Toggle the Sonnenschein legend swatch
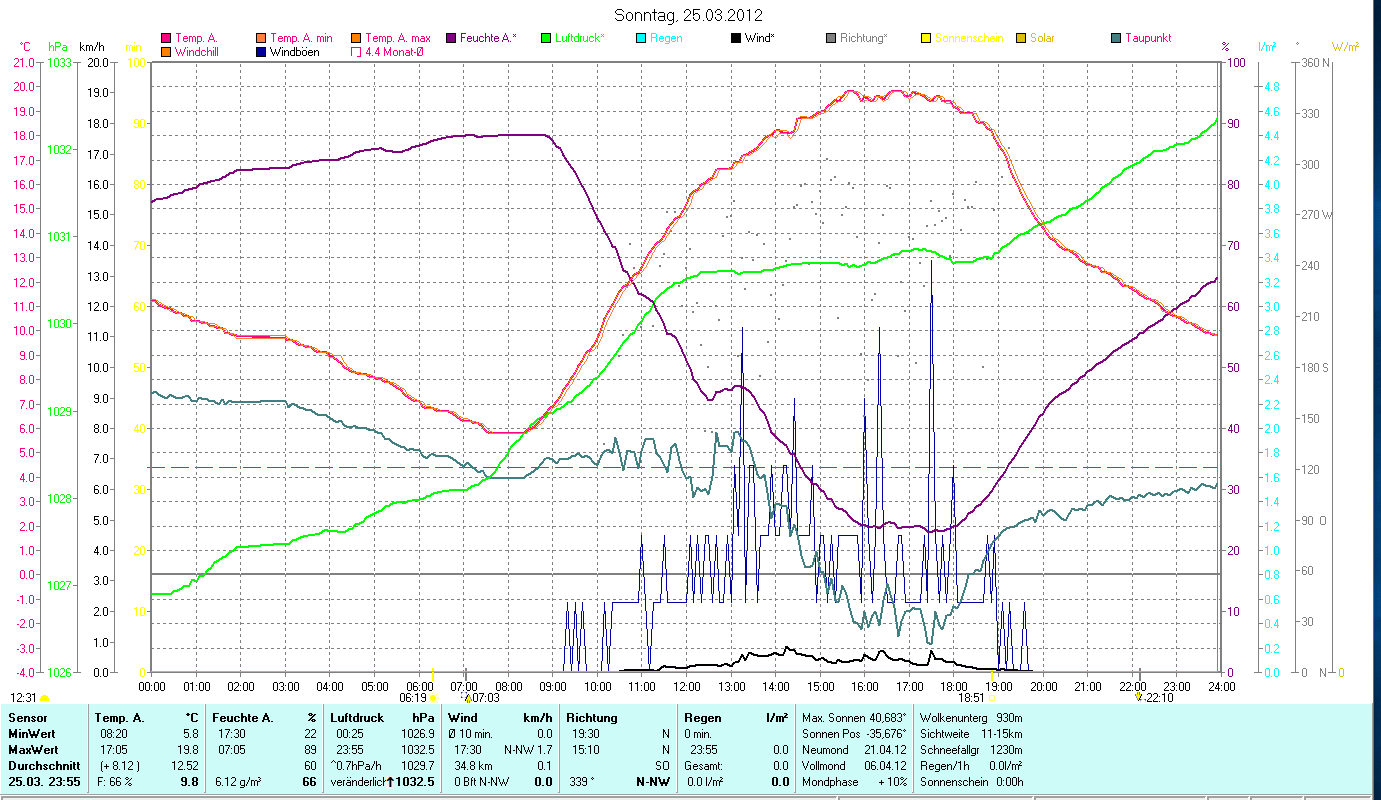 [x=926, y=38]
